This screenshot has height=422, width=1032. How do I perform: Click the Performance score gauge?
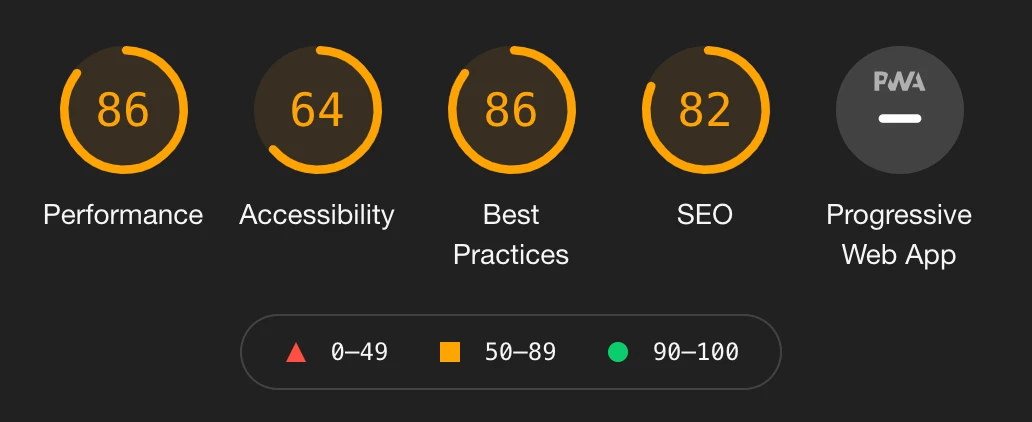123,109
